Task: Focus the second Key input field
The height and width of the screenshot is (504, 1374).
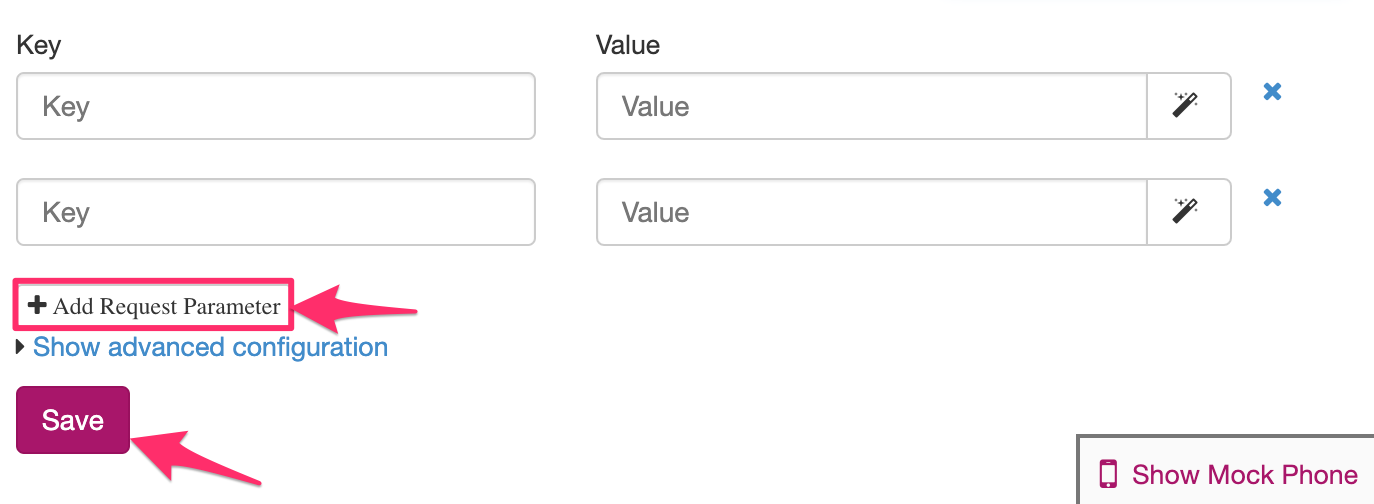Action: 275,212
